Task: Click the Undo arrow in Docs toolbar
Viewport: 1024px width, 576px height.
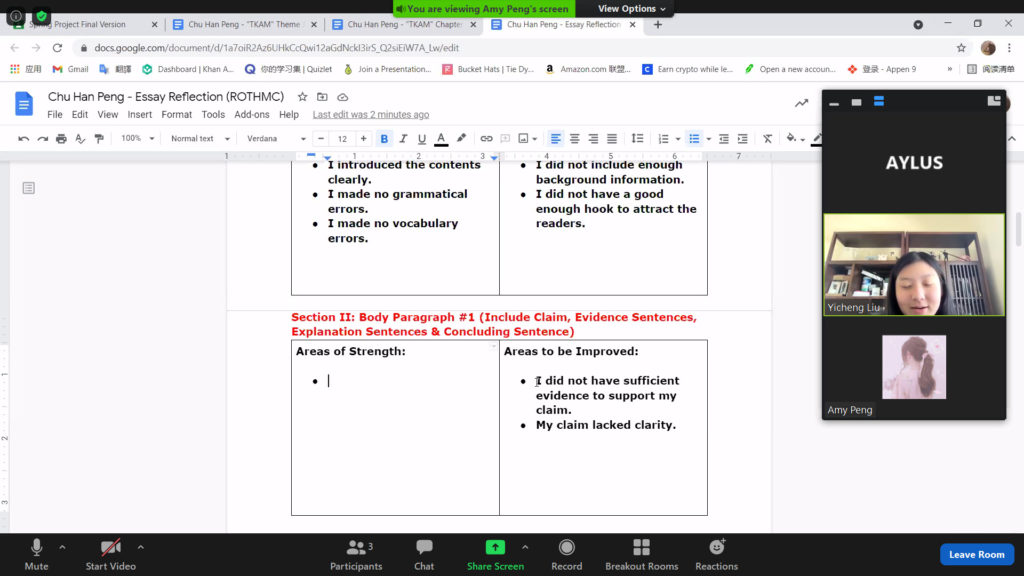Action: tap(24, 138)
